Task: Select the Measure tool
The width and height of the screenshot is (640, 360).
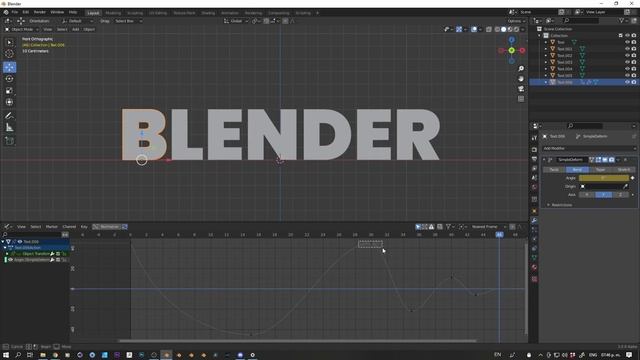Action: pyautogui.click(x=9, y=128)
